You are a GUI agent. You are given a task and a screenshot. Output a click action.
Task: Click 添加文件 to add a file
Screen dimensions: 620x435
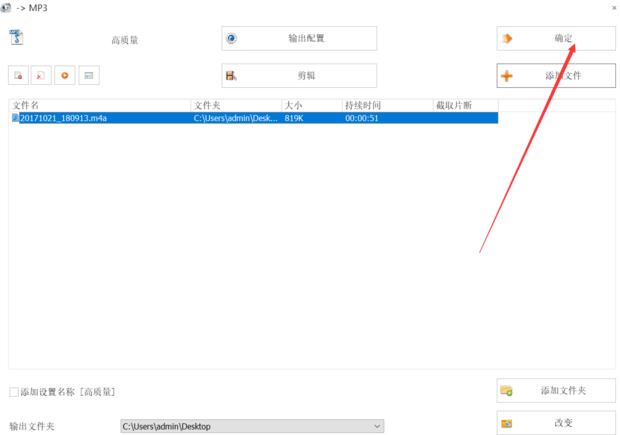pyautogui.click(x=556, y=76)
